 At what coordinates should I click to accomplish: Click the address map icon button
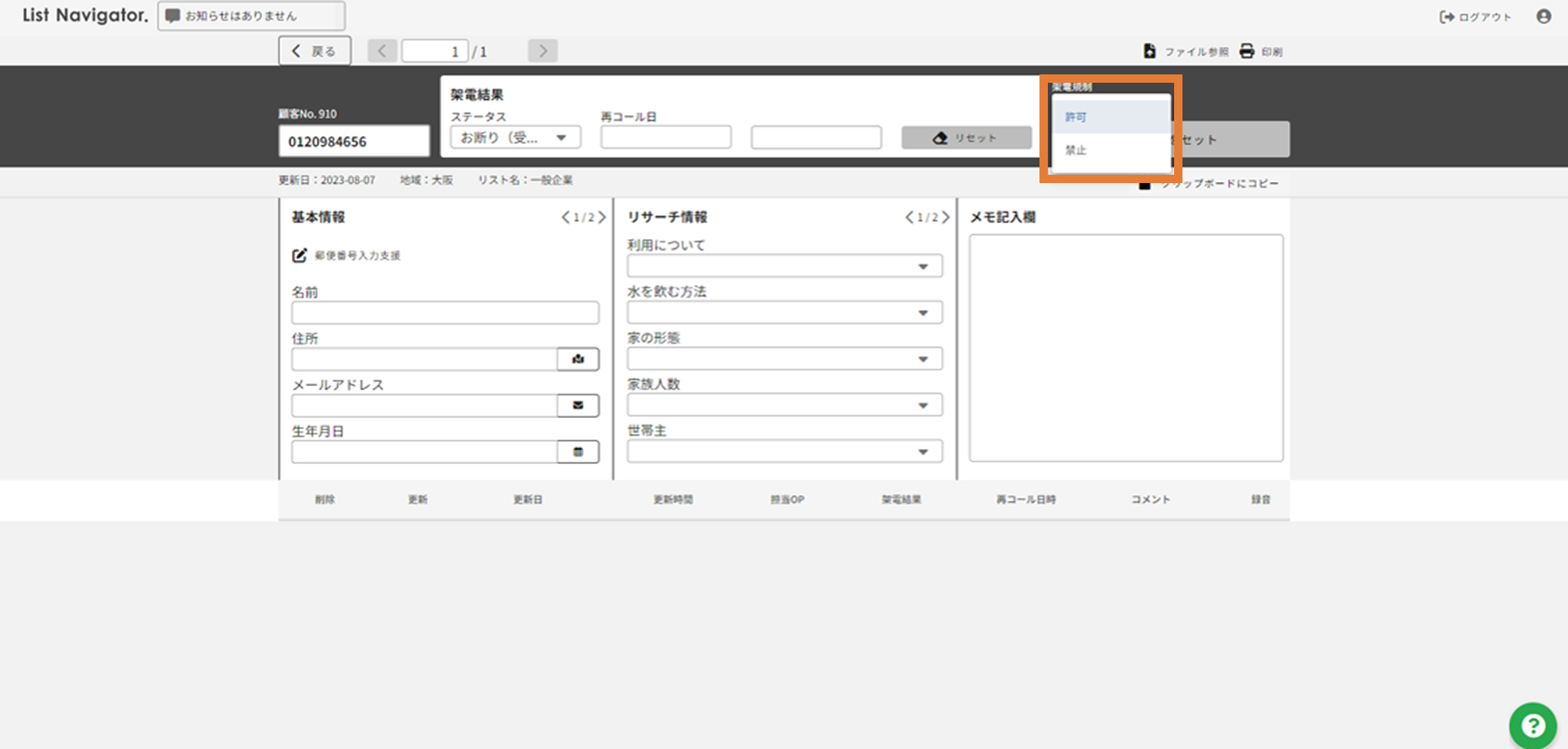(578, 359)
